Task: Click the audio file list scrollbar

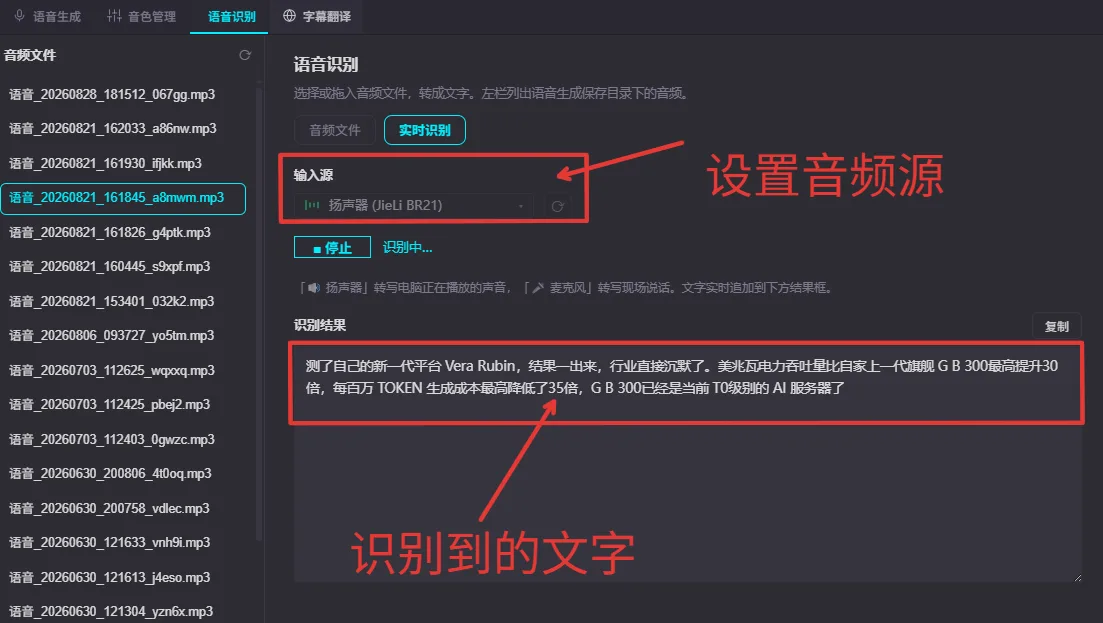Action: point(259,312)
